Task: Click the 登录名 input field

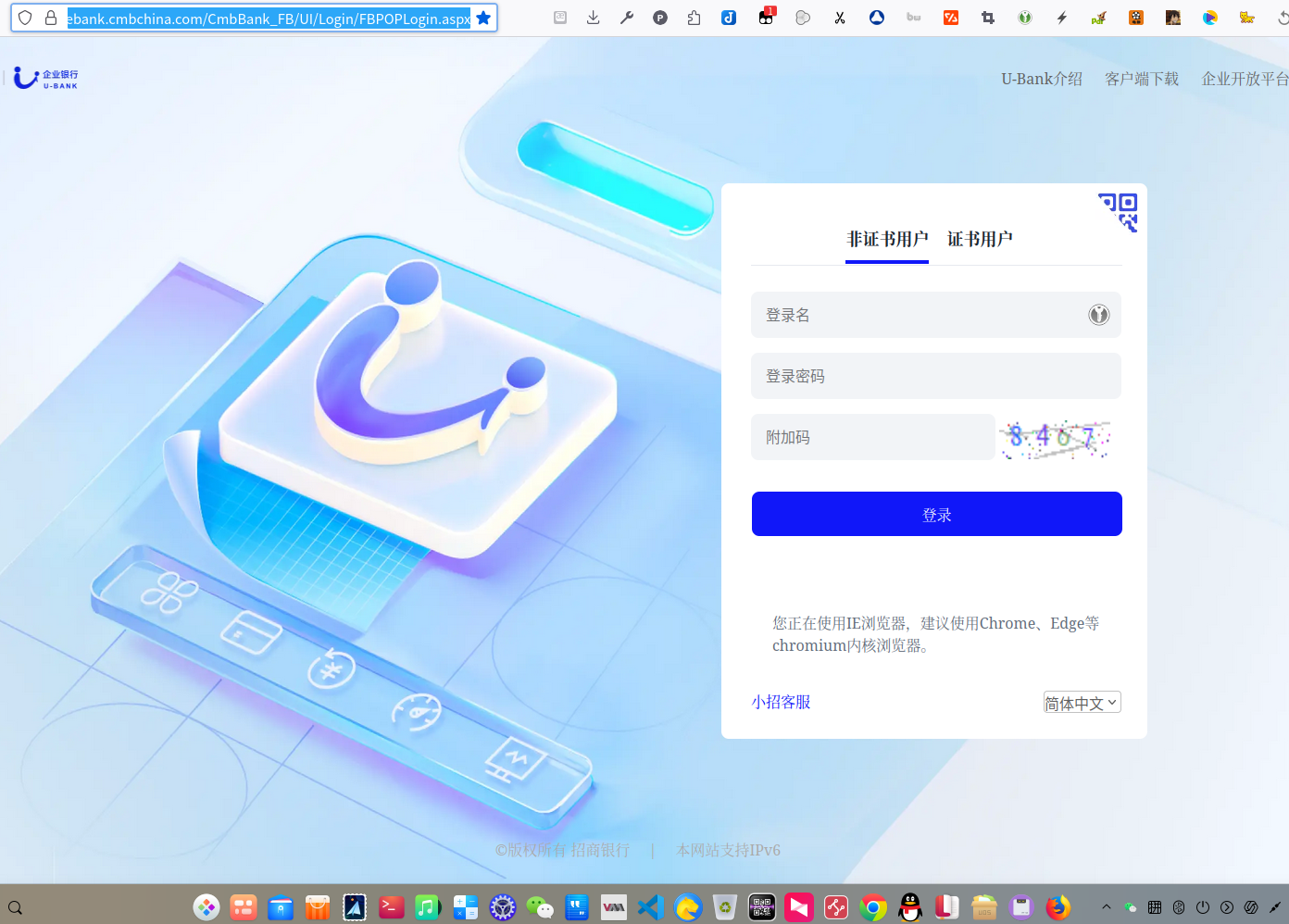Action: [936, 315]
